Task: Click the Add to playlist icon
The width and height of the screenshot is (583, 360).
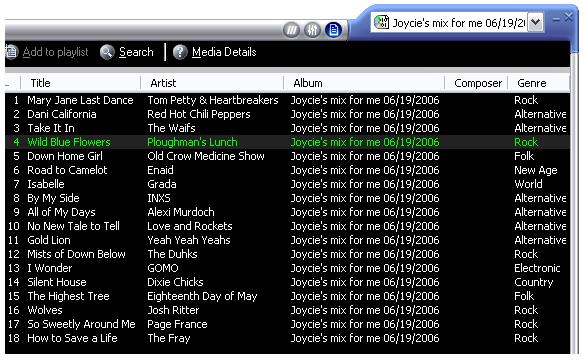Action: [x=12, y=52]
